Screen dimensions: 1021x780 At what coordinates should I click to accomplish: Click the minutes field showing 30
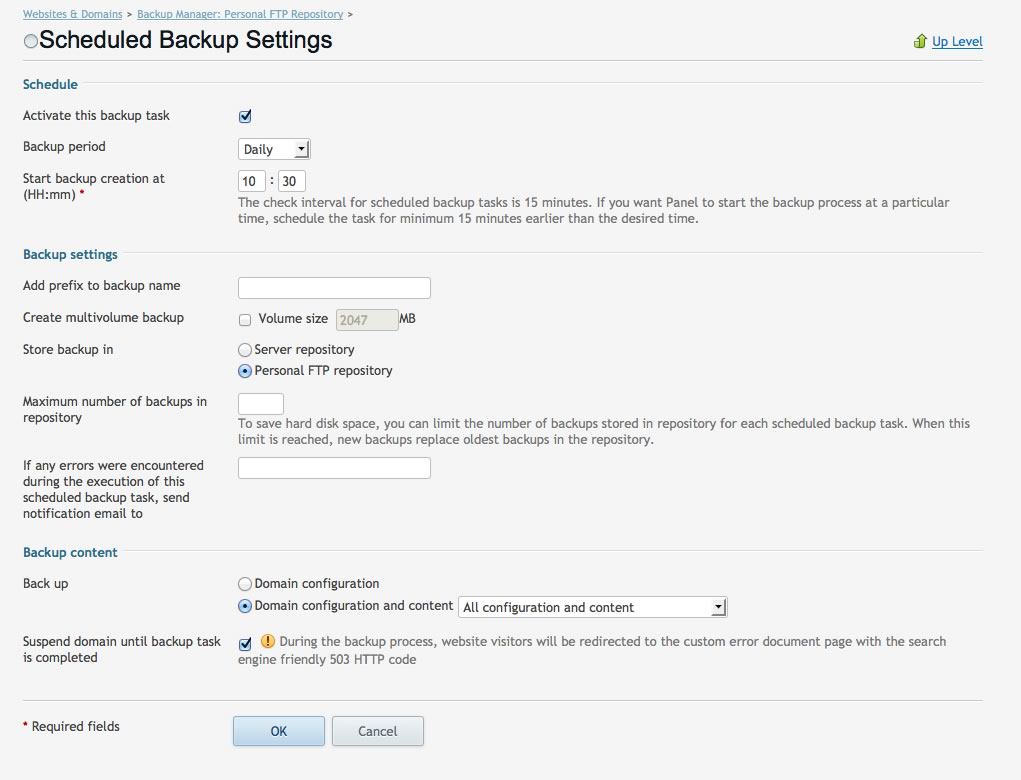coord(291,180)
